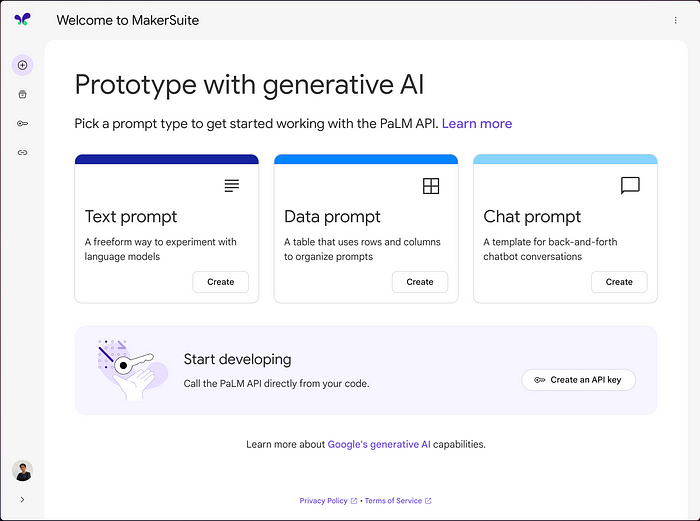Open the create new prompt plus icon
700x521 pixels.
[x=22, y=65]
